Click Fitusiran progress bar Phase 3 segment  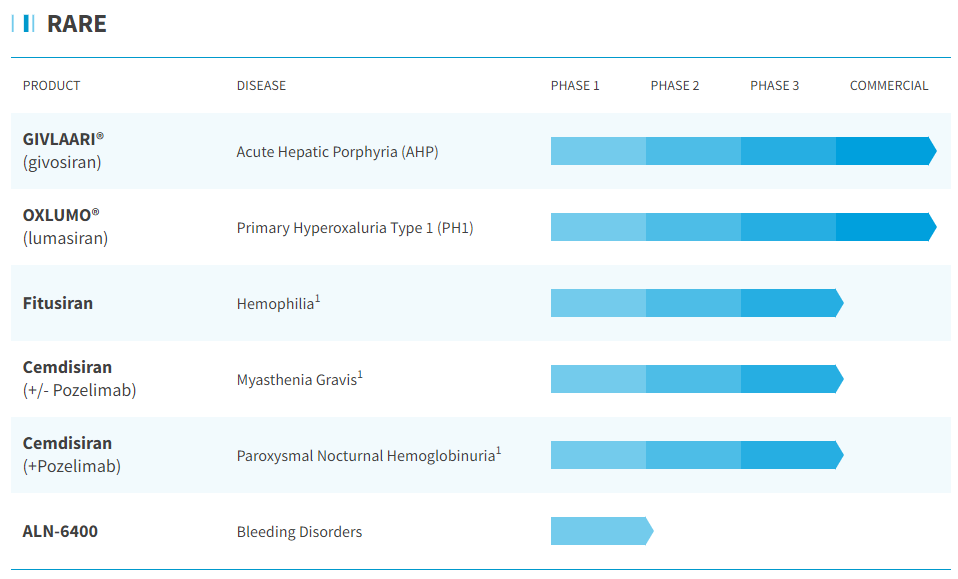point(788,303)
